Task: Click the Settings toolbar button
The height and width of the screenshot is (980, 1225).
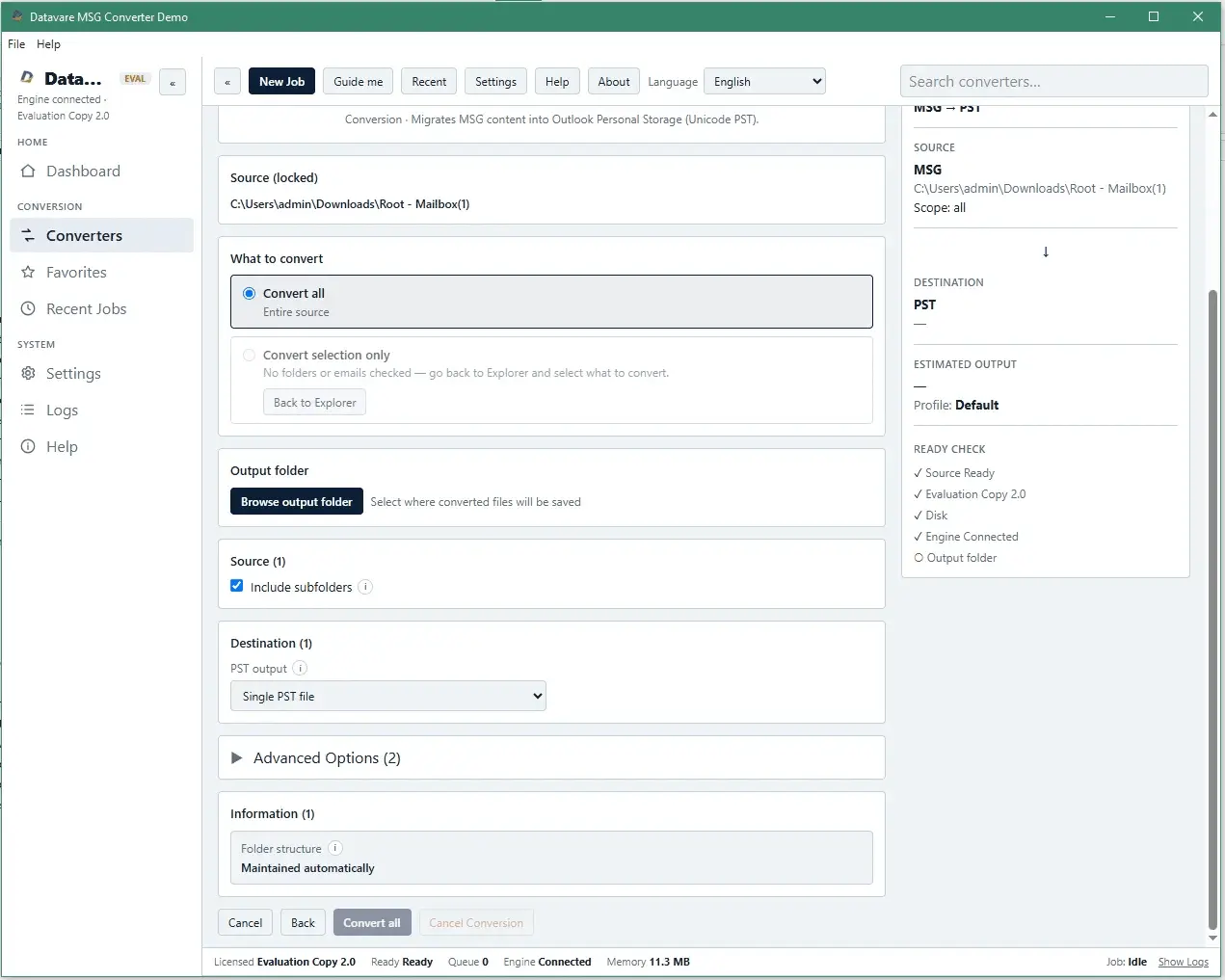Action: pos(495,82)
